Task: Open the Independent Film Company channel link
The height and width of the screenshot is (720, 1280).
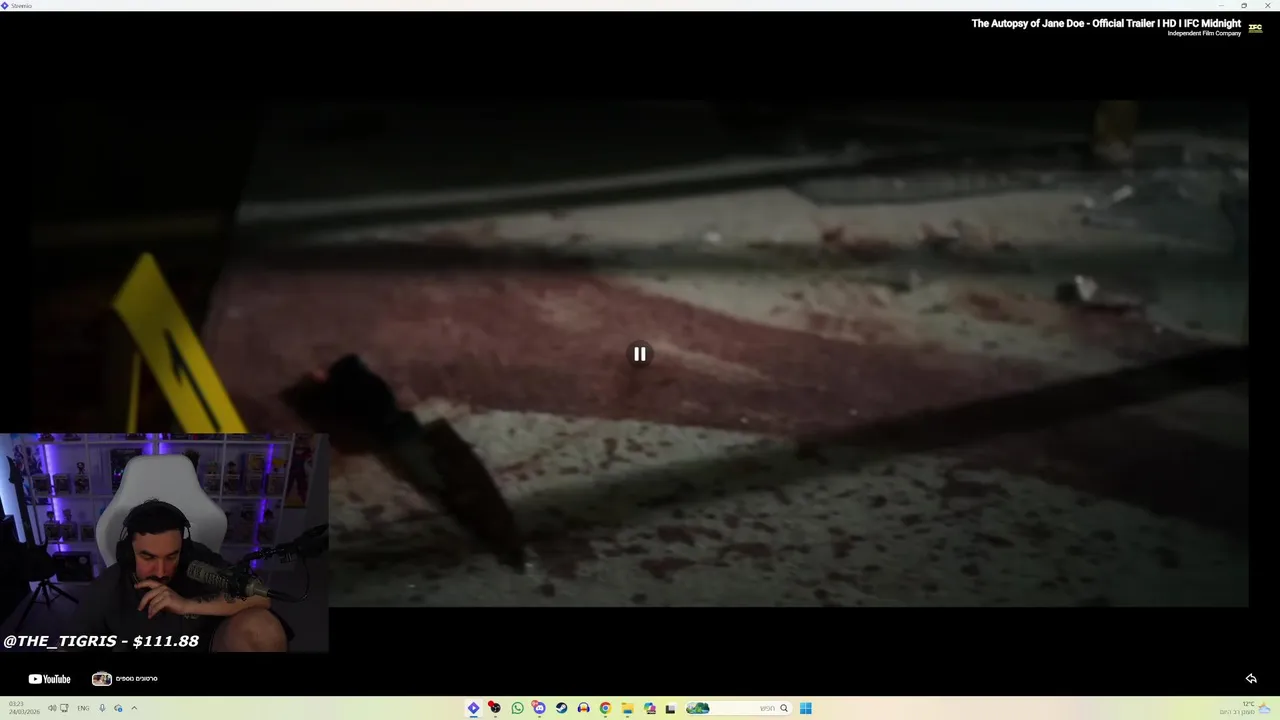Action: (1204, 34)
